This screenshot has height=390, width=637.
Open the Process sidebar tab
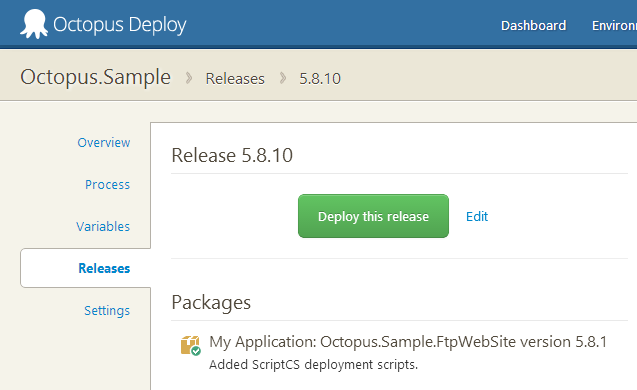pyautogui.click(x=107, y=184)
